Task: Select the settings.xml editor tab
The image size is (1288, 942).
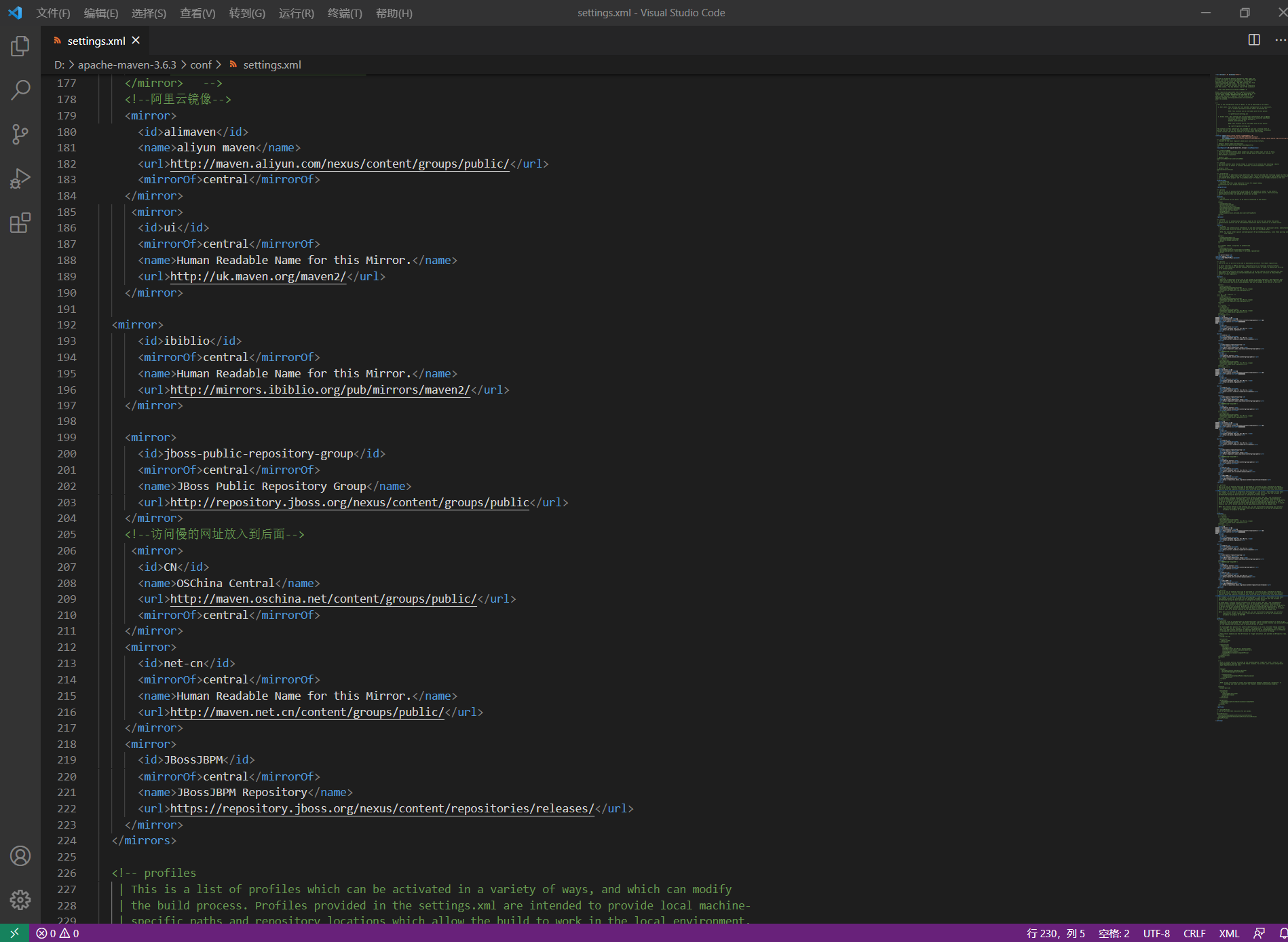Action: coord(96,41)
